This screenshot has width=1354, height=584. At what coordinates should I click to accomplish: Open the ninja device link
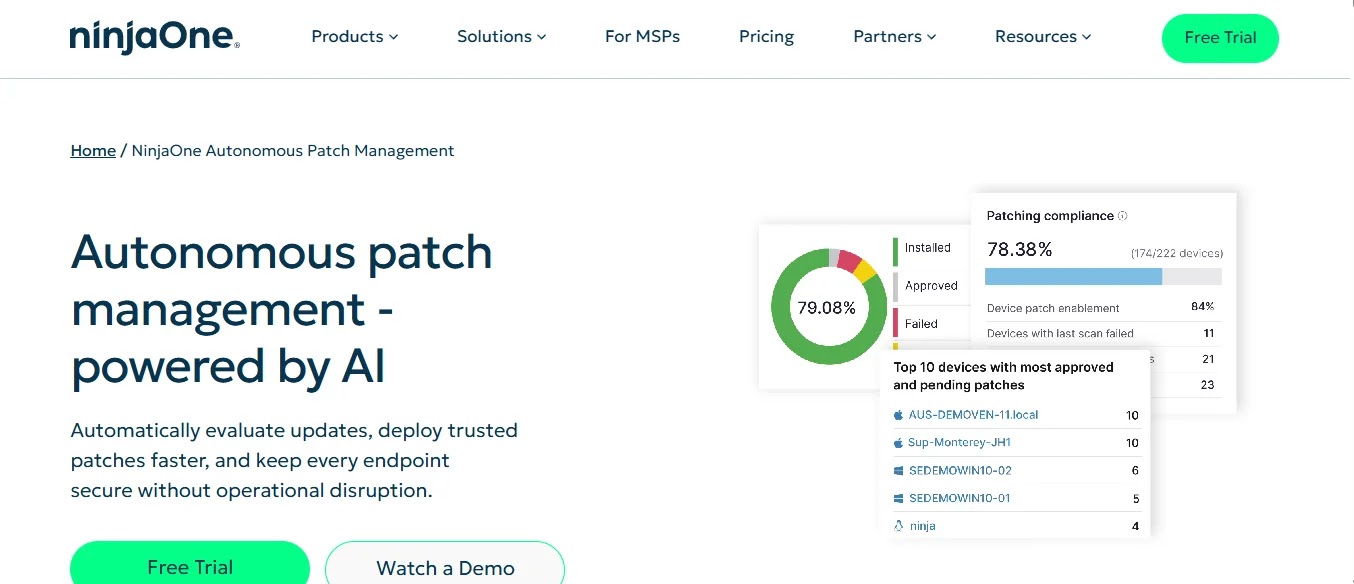922,526
